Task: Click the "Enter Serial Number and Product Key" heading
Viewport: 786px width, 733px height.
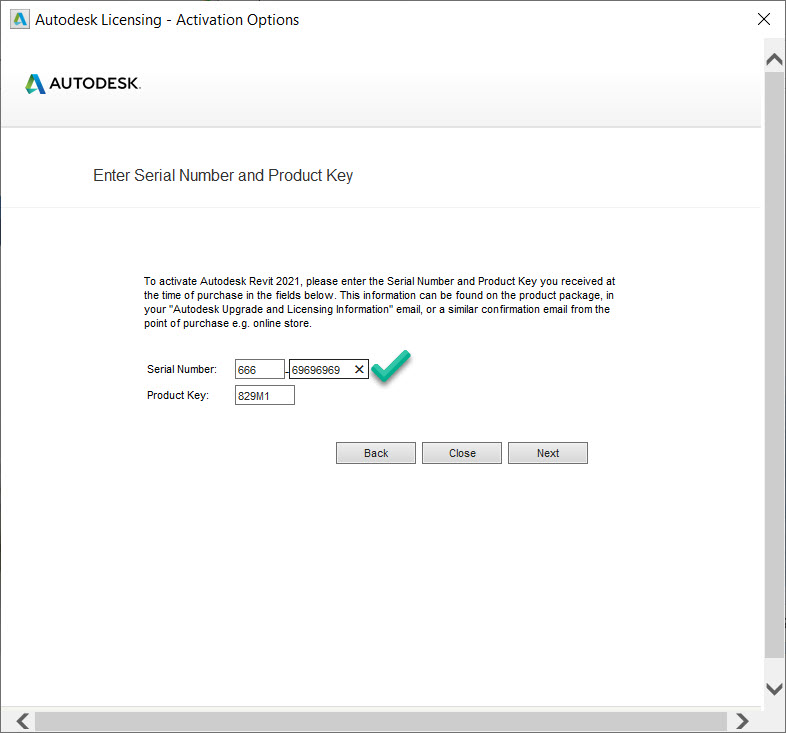Action: [x=223, y=176]
